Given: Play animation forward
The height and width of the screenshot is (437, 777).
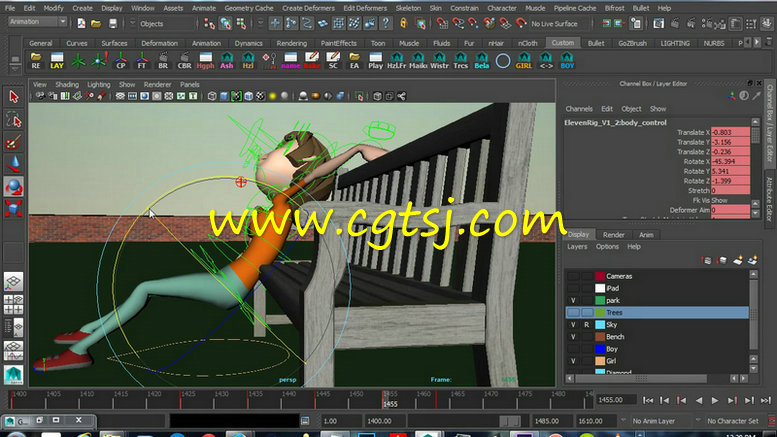Looking at the screenshot, I should [x=715, y=400].
